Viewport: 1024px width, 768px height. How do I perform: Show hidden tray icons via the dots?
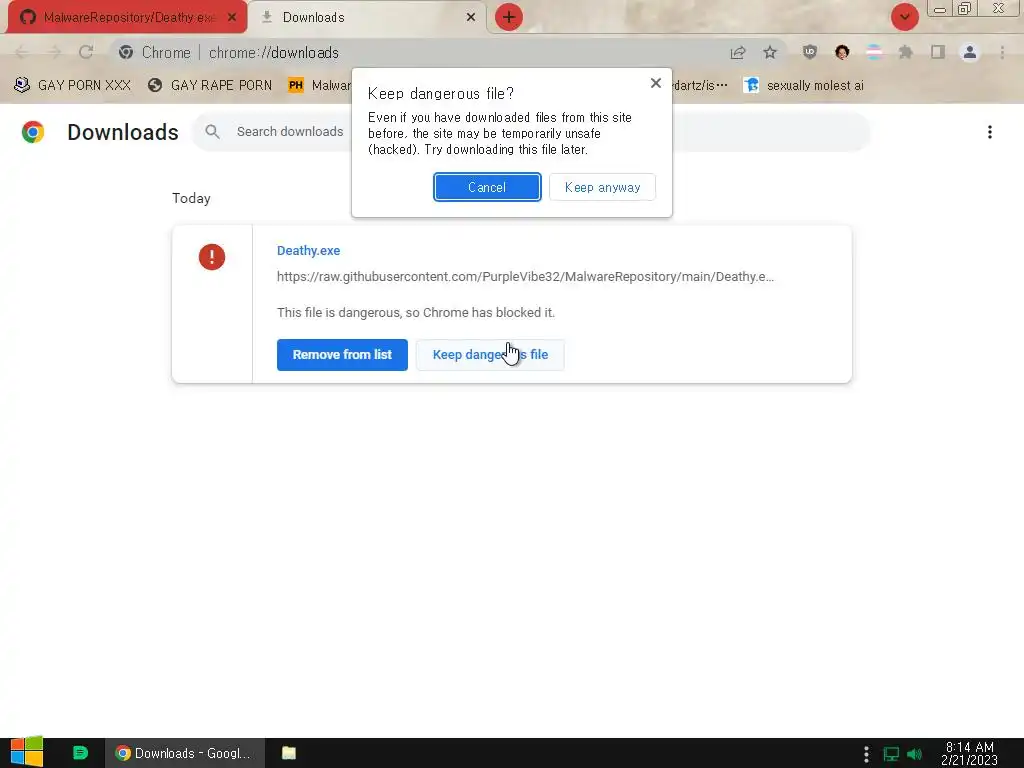pyautogui.click(x=866, y=754)
